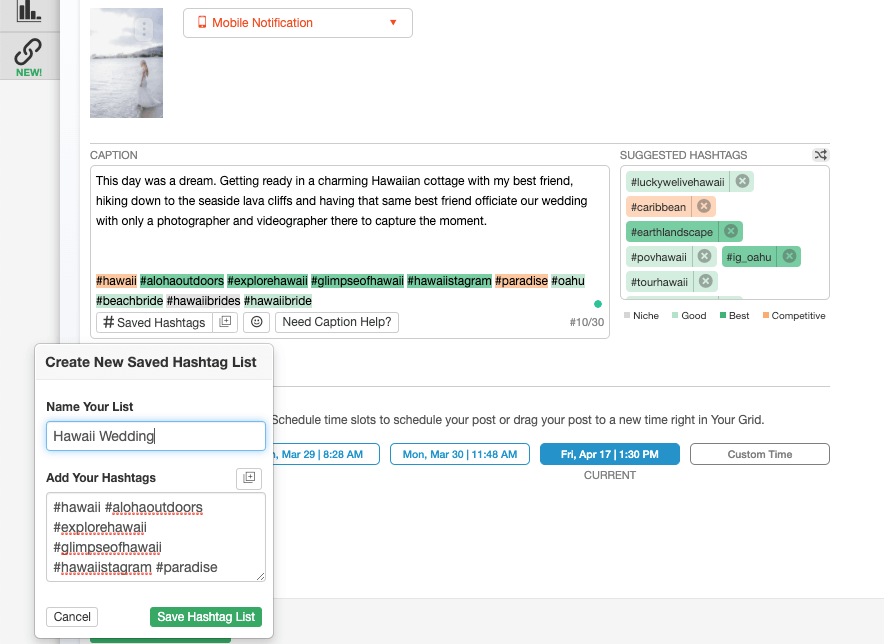Cancel the new saved hashtag list
Image resolution: width=884 pixels, height=644 pixels.
72,617
